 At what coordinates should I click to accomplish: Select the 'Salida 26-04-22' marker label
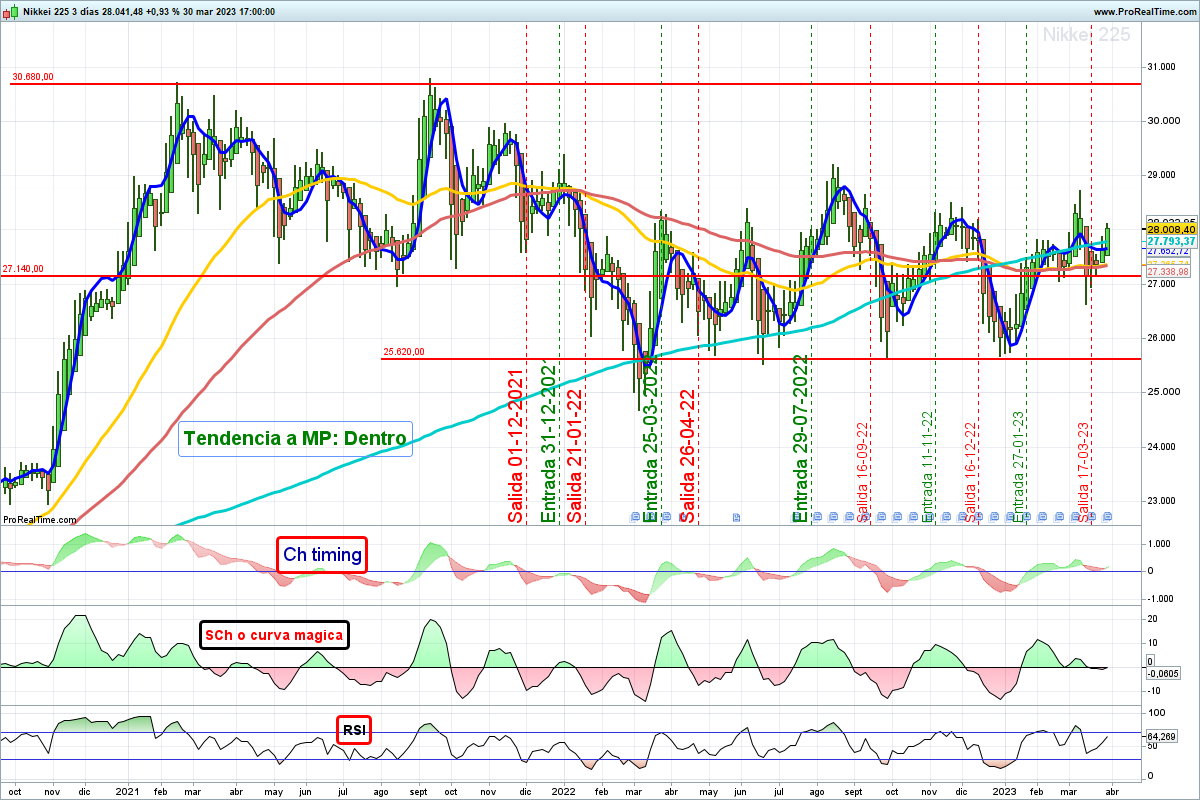tap(688, 455)
